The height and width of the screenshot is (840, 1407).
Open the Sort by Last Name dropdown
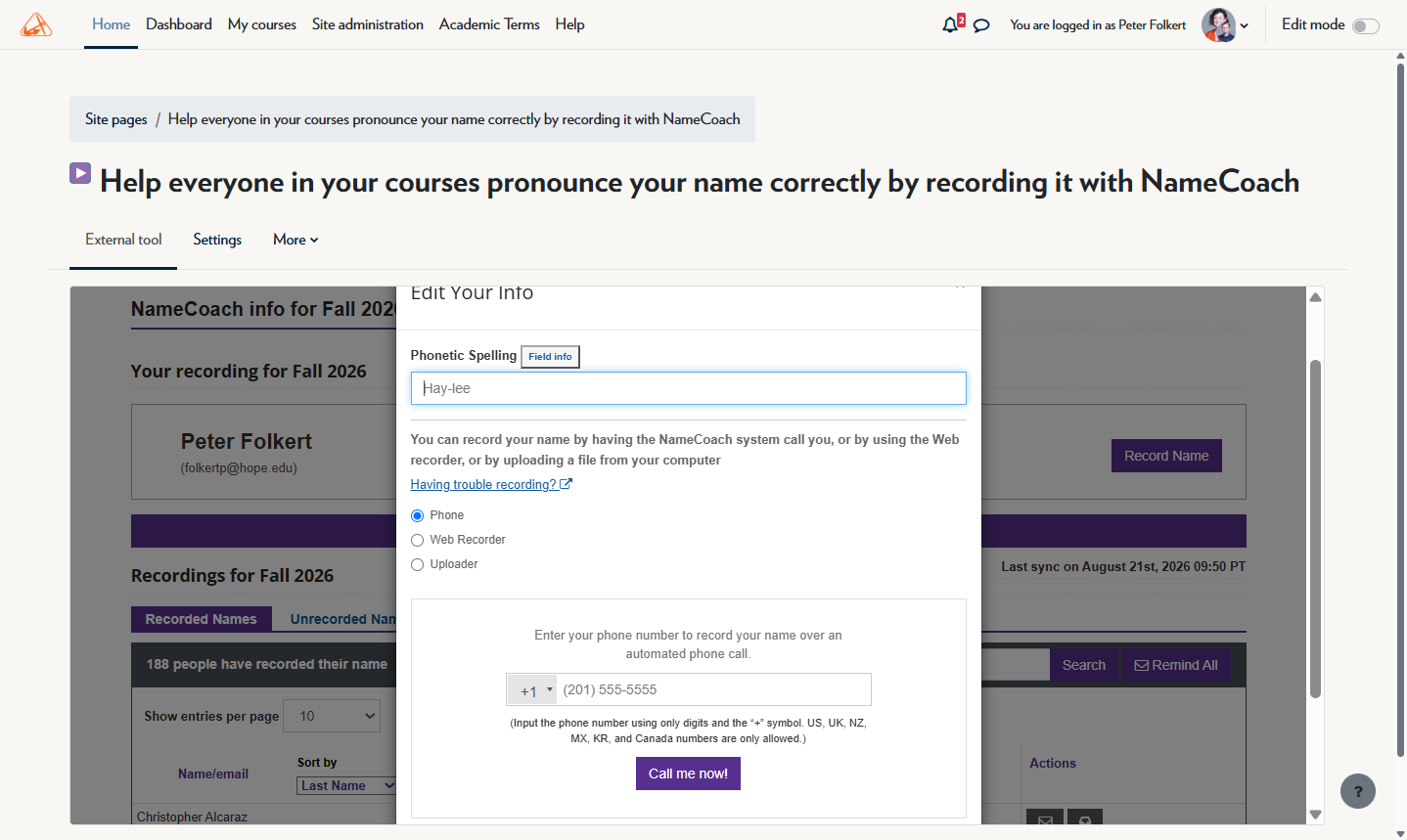(346, 785)
